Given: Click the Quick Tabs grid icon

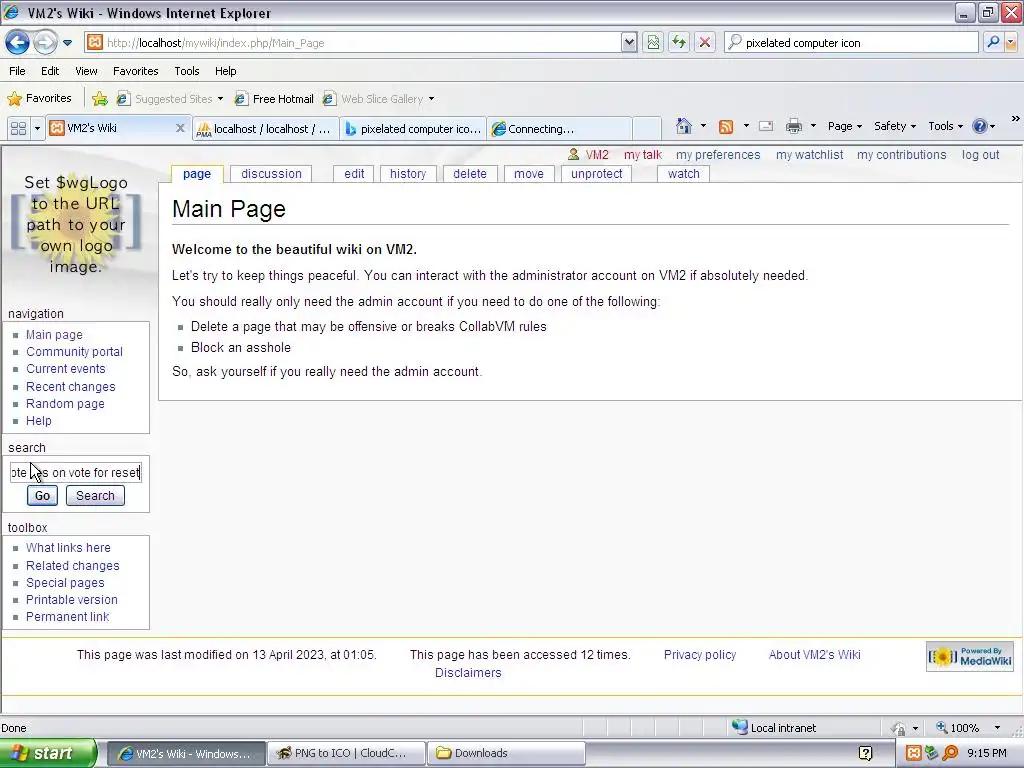Looking at the screenshot, I should pyautogui.click(x=18, y=128).
